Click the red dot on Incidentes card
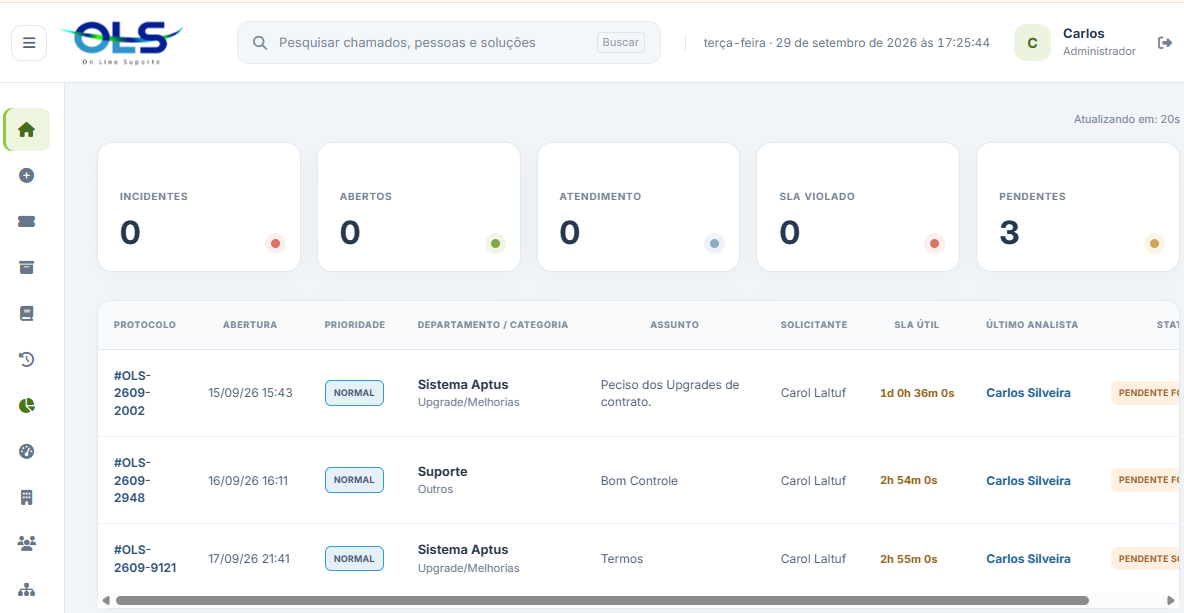This screenshot has width=1184, height=613. pos(276,243)
